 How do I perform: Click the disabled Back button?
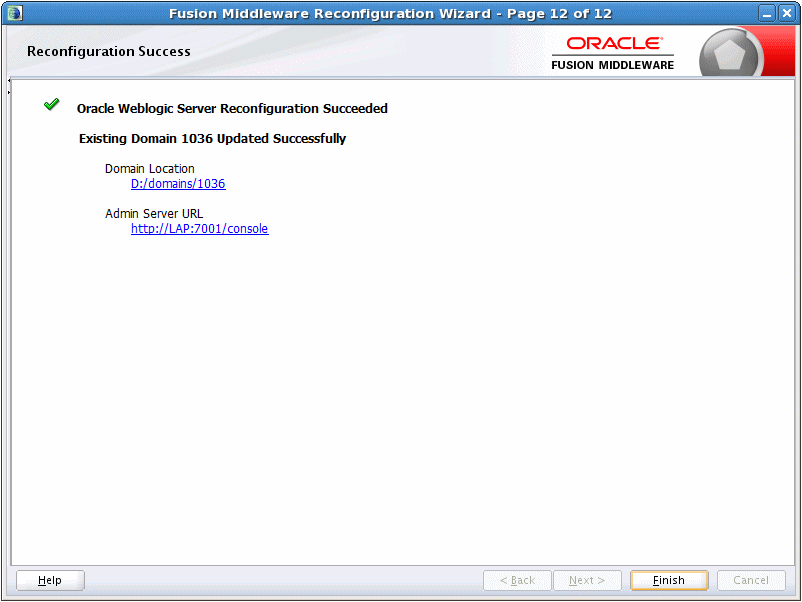click(x=517, y=581)
